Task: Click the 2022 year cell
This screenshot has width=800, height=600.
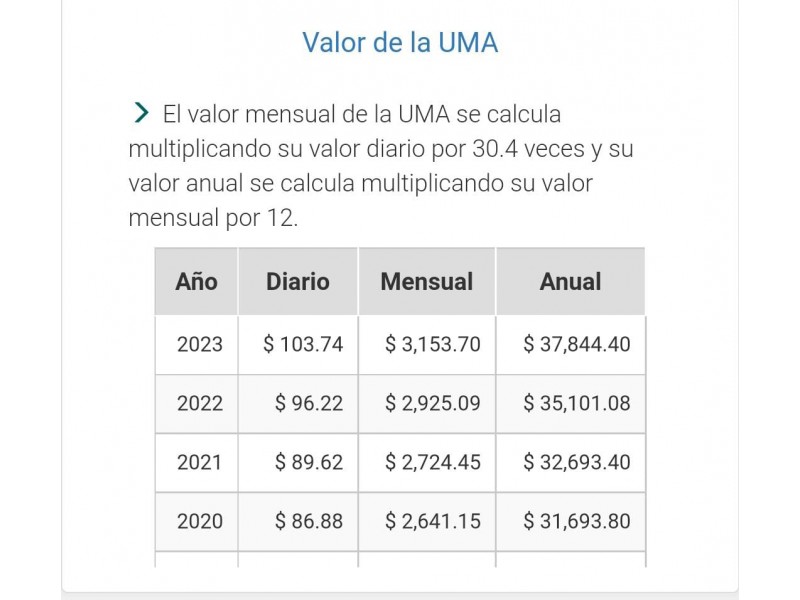Action: [199, 404]
